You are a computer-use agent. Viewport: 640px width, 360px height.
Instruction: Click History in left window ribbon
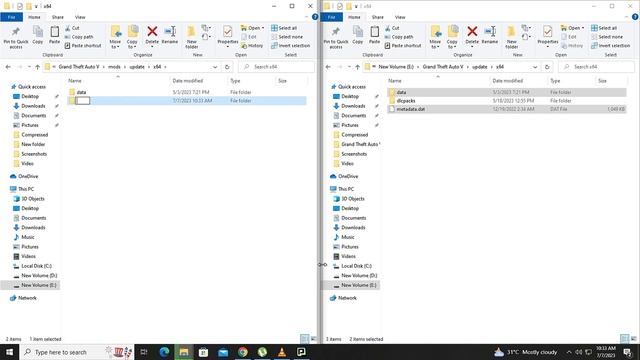tap(252, 46)
